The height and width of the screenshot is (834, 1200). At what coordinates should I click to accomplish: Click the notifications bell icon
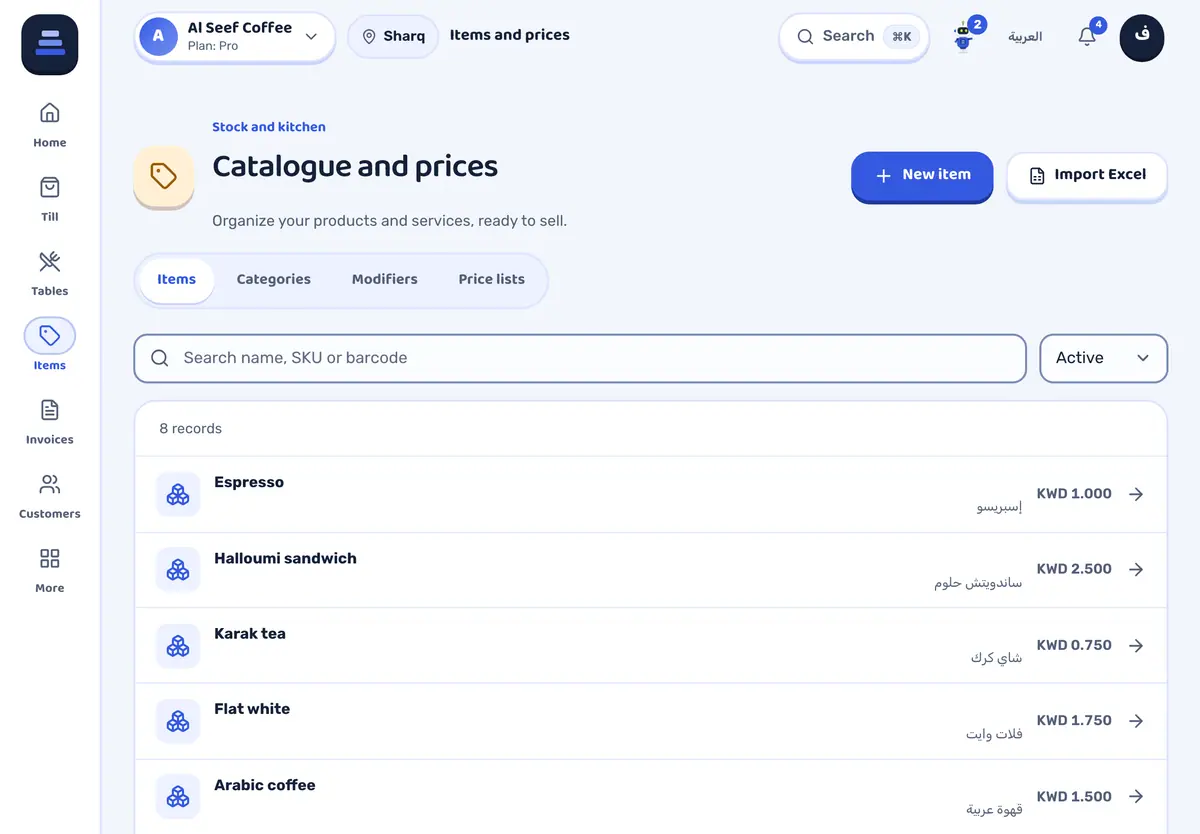coord(1087,37)
